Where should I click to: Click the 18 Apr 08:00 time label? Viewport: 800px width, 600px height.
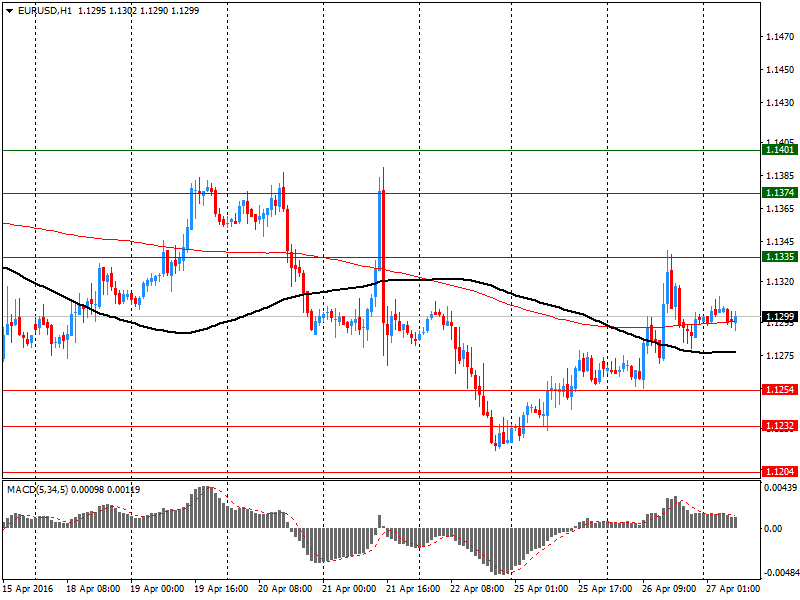[93, 589]
